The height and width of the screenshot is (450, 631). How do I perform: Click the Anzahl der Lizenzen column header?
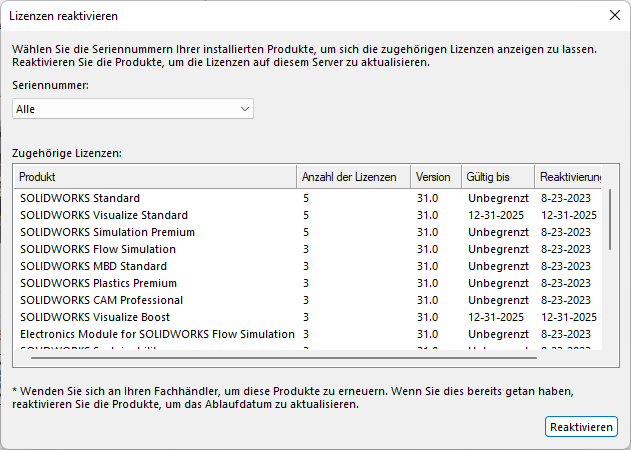coord(353,177)
